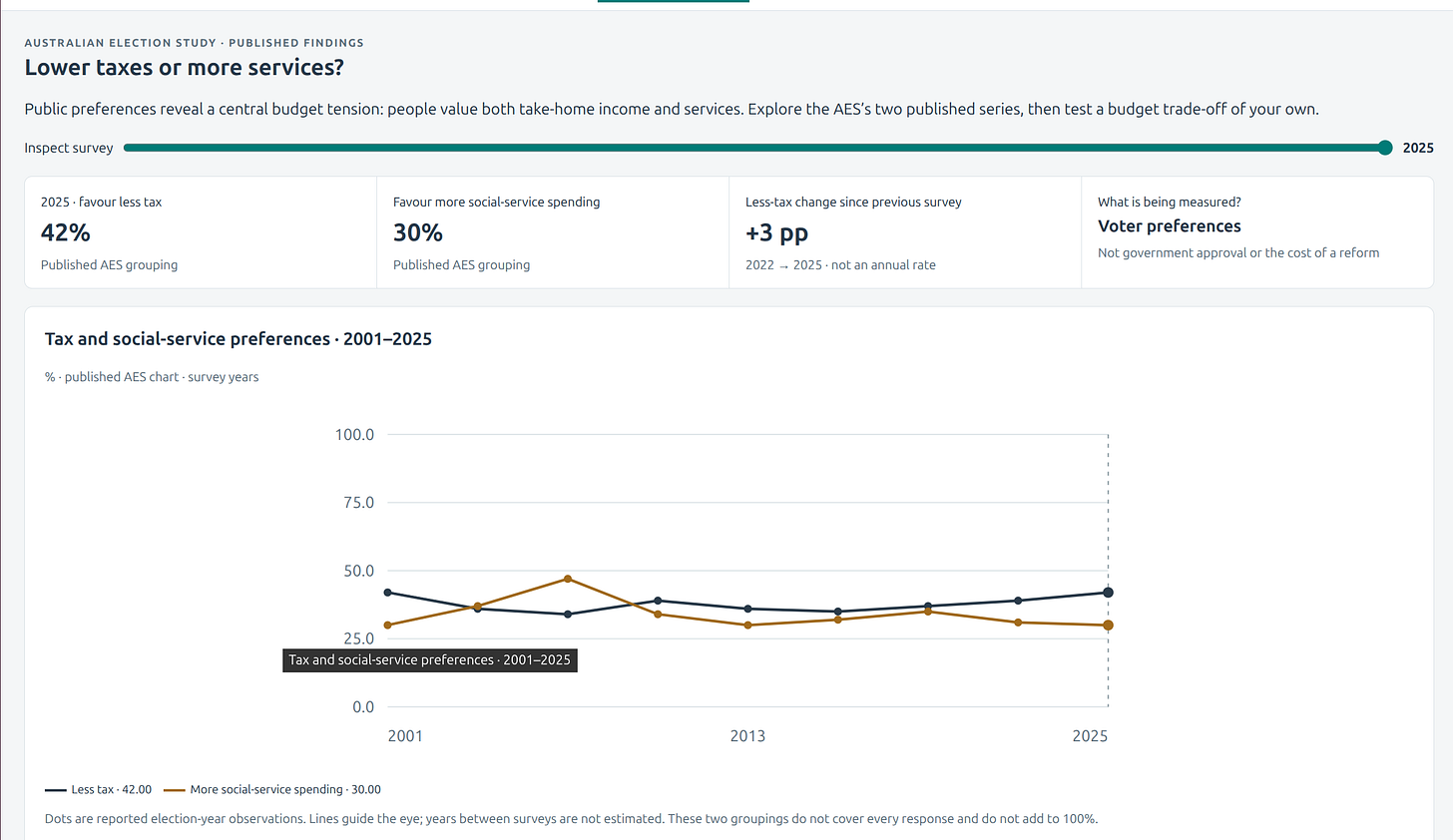Click 'Not government approval or the cost of a reform'
1453x840 pixels.
[1238, 252]
